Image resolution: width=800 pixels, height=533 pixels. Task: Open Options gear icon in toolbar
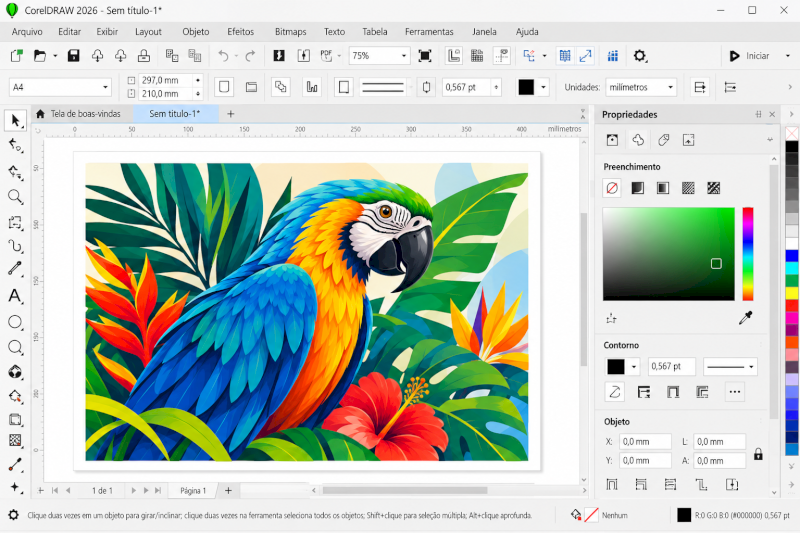pos(640,56)
